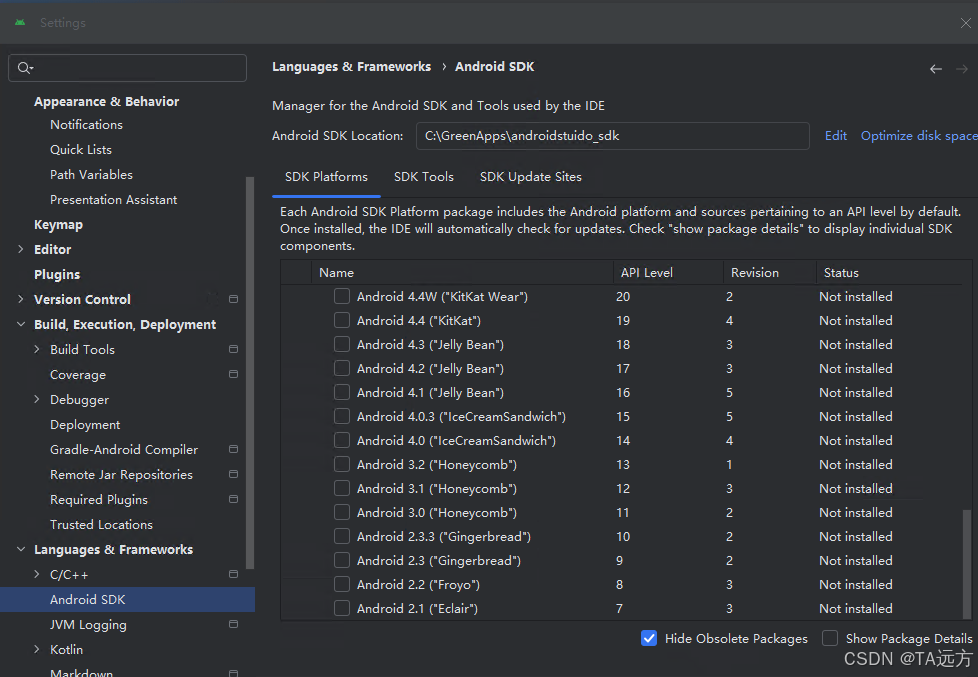Open Path Variables settings
This screenshot has width=978, height=677.
pyautogui.click(x=92, y=175)
